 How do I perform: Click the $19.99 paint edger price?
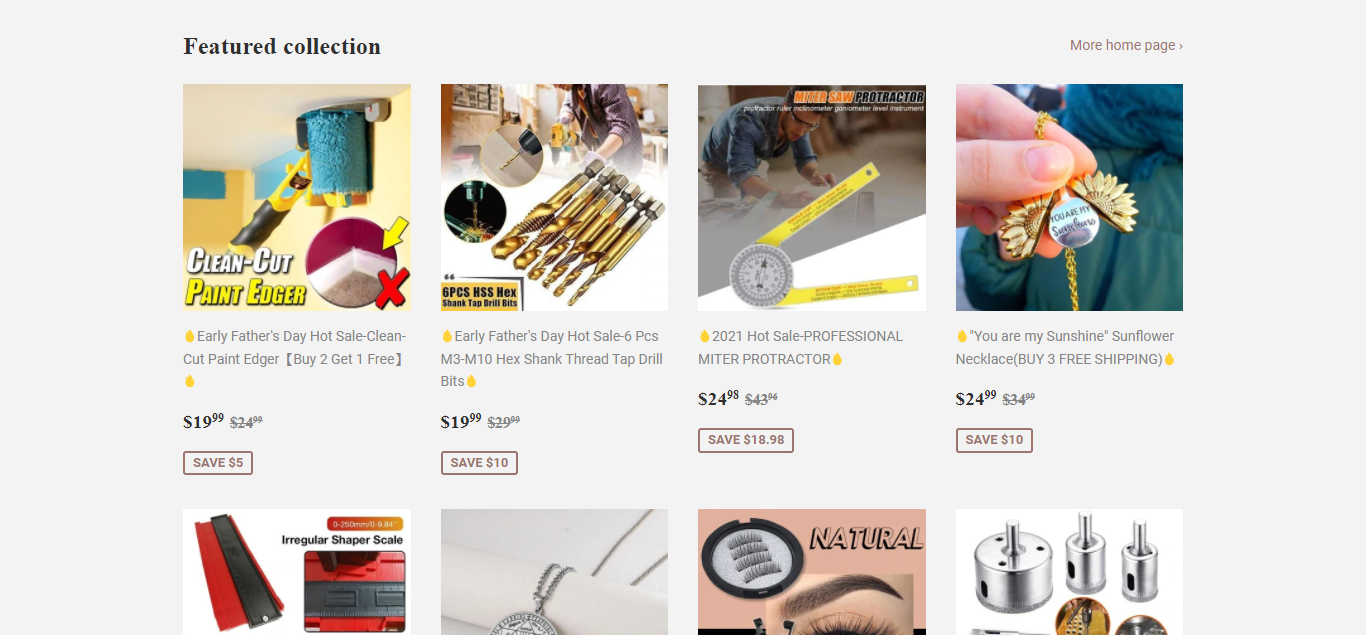pyautogui.click(x=203, y=421)
